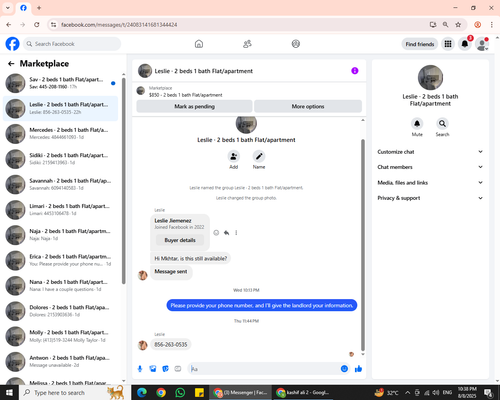The image size is (500, 400).
Task: Reload the browser page
Action: click(x=37, y=25)
